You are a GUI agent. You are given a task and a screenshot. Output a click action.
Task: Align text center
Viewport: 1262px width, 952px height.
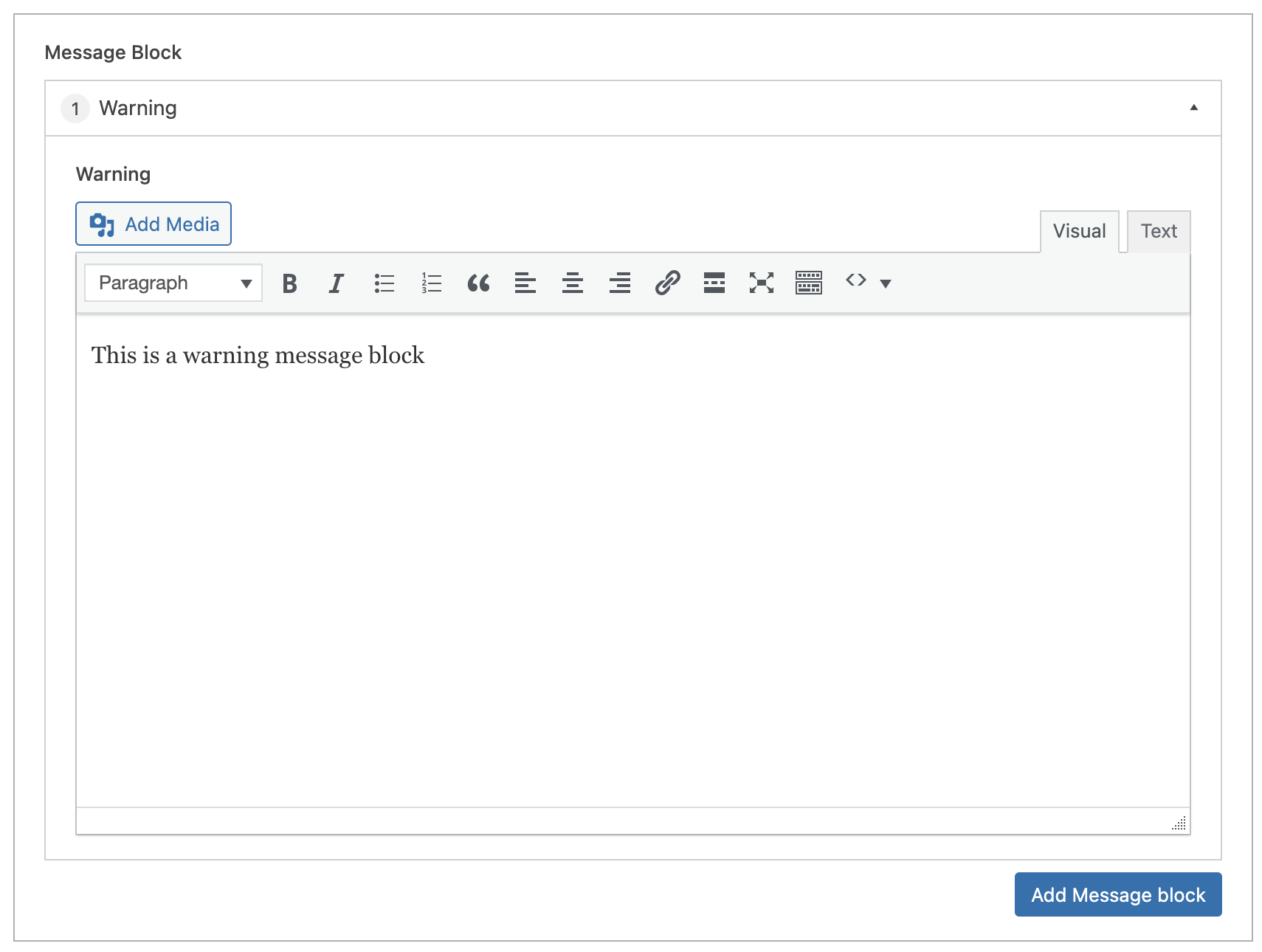(573, 283)
